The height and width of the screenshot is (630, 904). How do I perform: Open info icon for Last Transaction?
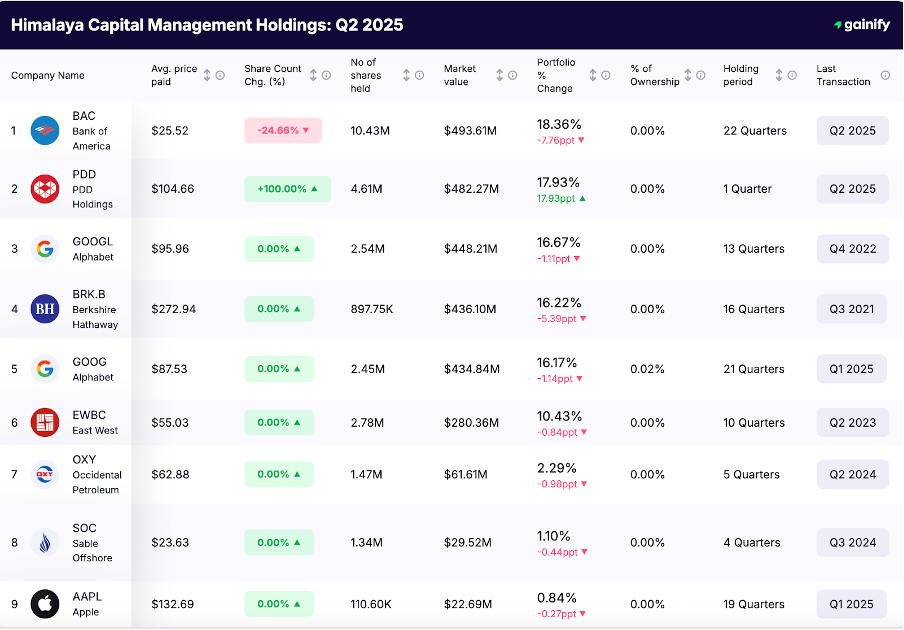click(x=886, y=75)
